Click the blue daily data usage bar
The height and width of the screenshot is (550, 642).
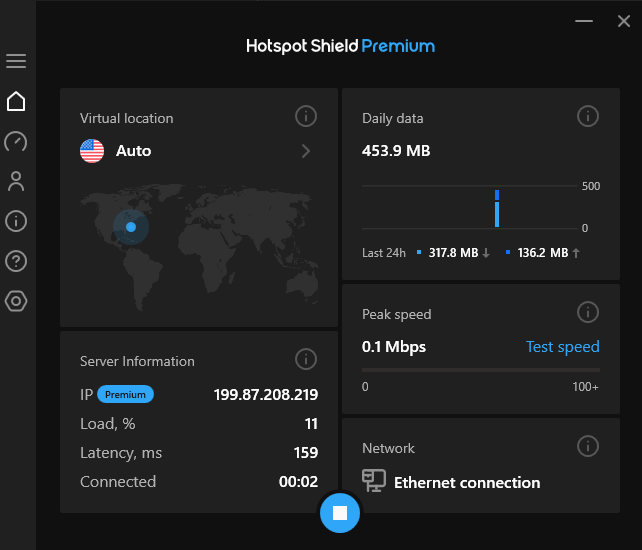(x=497, y=208)
